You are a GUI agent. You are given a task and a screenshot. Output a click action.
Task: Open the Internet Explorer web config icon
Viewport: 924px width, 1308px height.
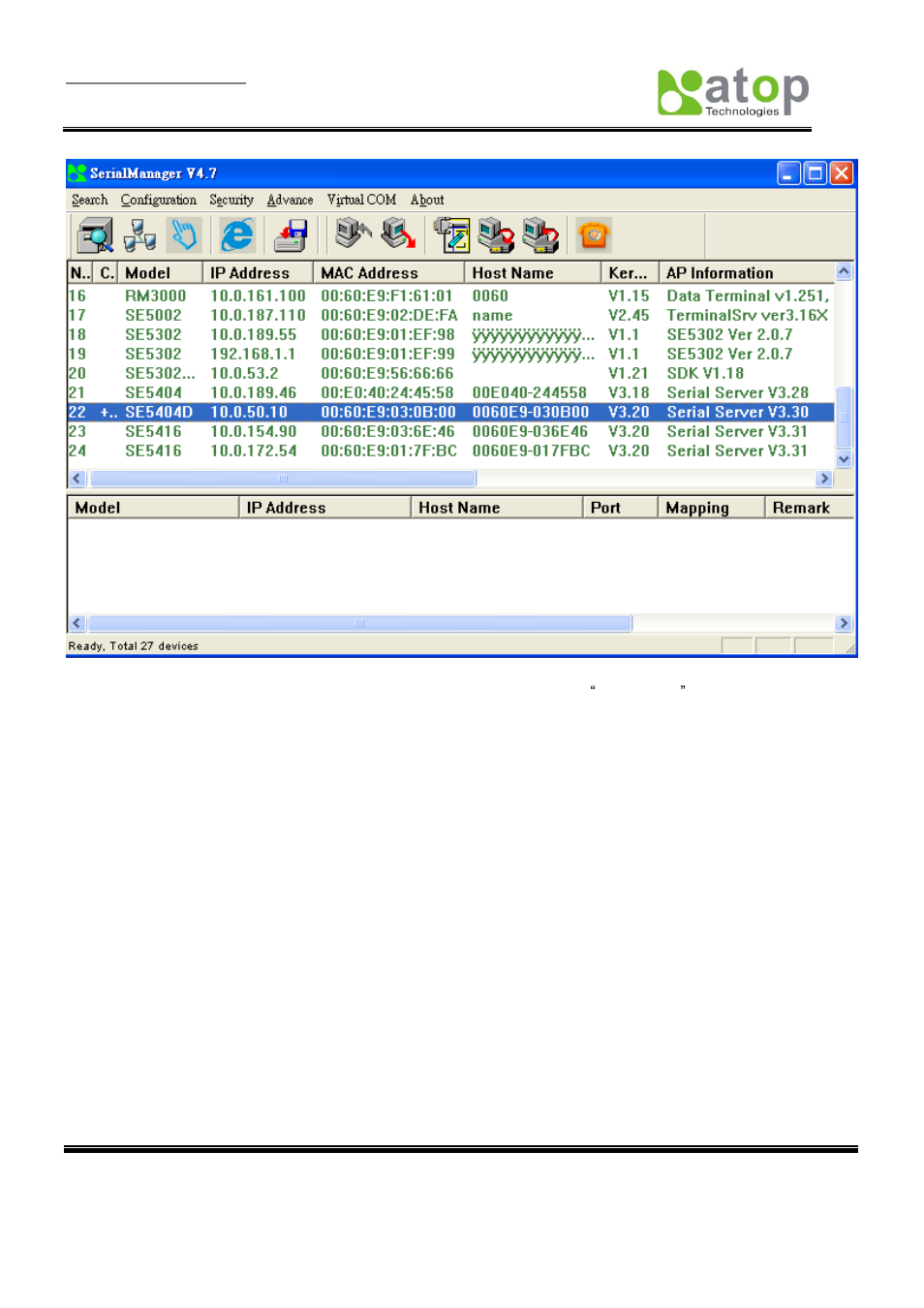pos(237,234)
